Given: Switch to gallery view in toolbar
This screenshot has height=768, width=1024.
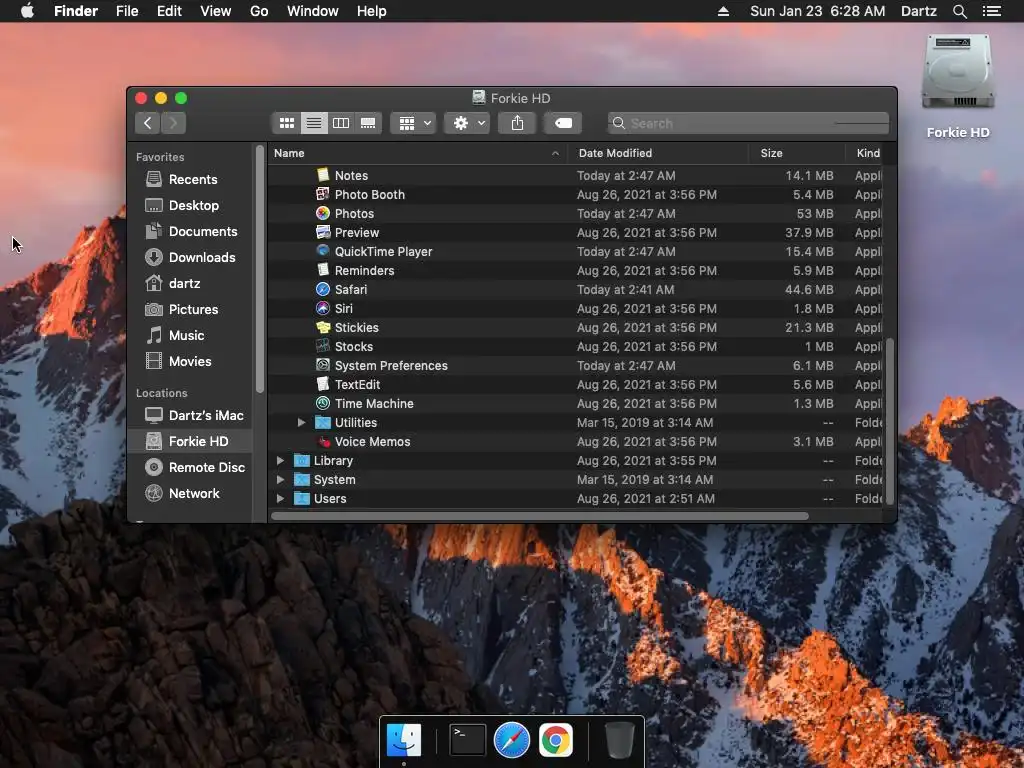Looking at the screenshot, I should click(x=368, y=123).
